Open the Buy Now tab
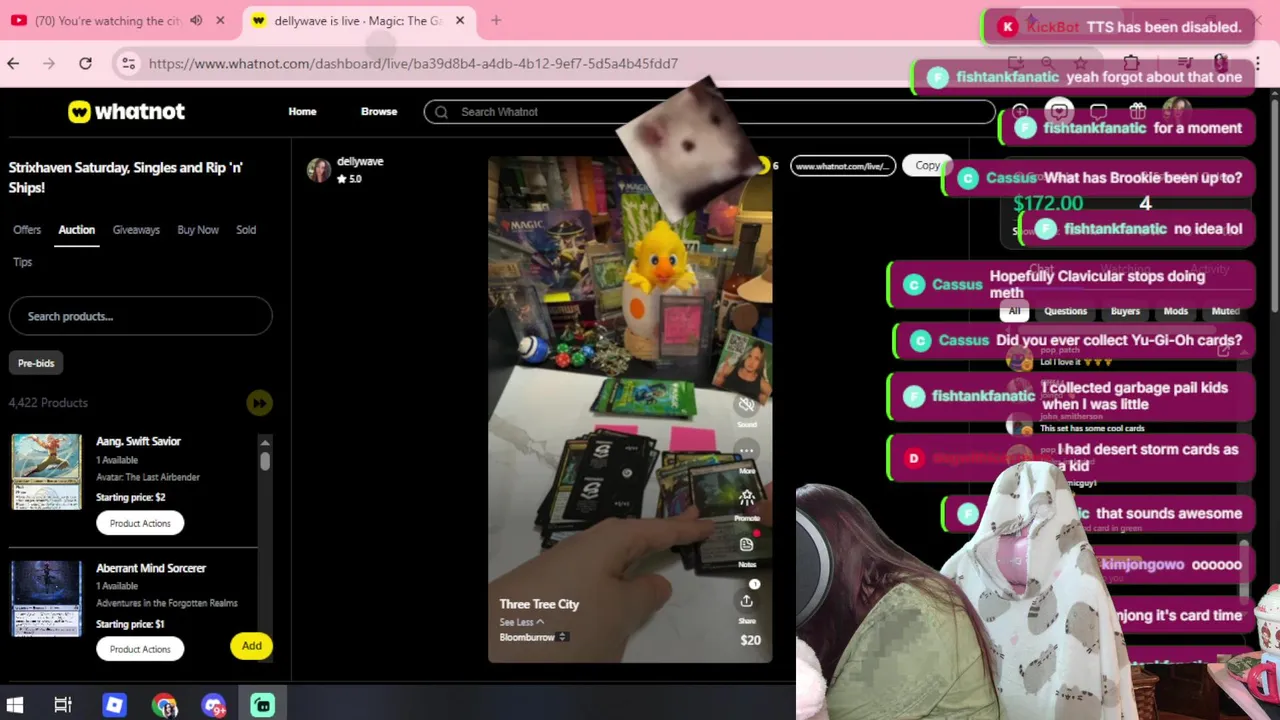This screenshot has width=1280, height=720. pos(198,230)
